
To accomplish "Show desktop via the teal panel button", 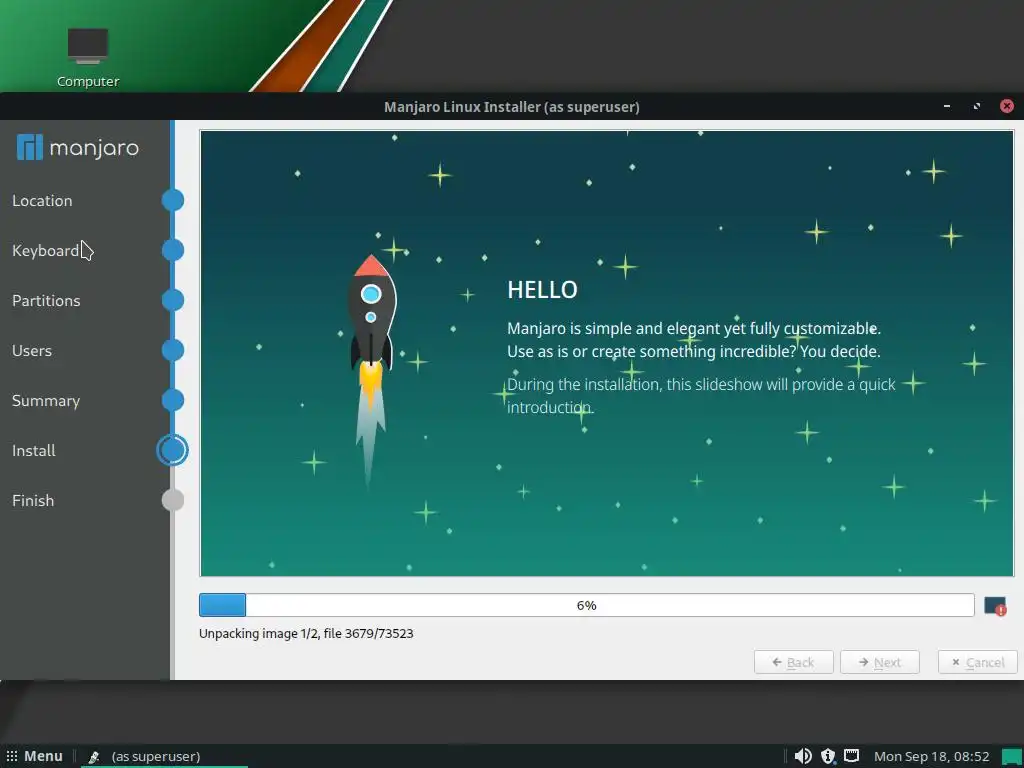I will [1012, 756].
